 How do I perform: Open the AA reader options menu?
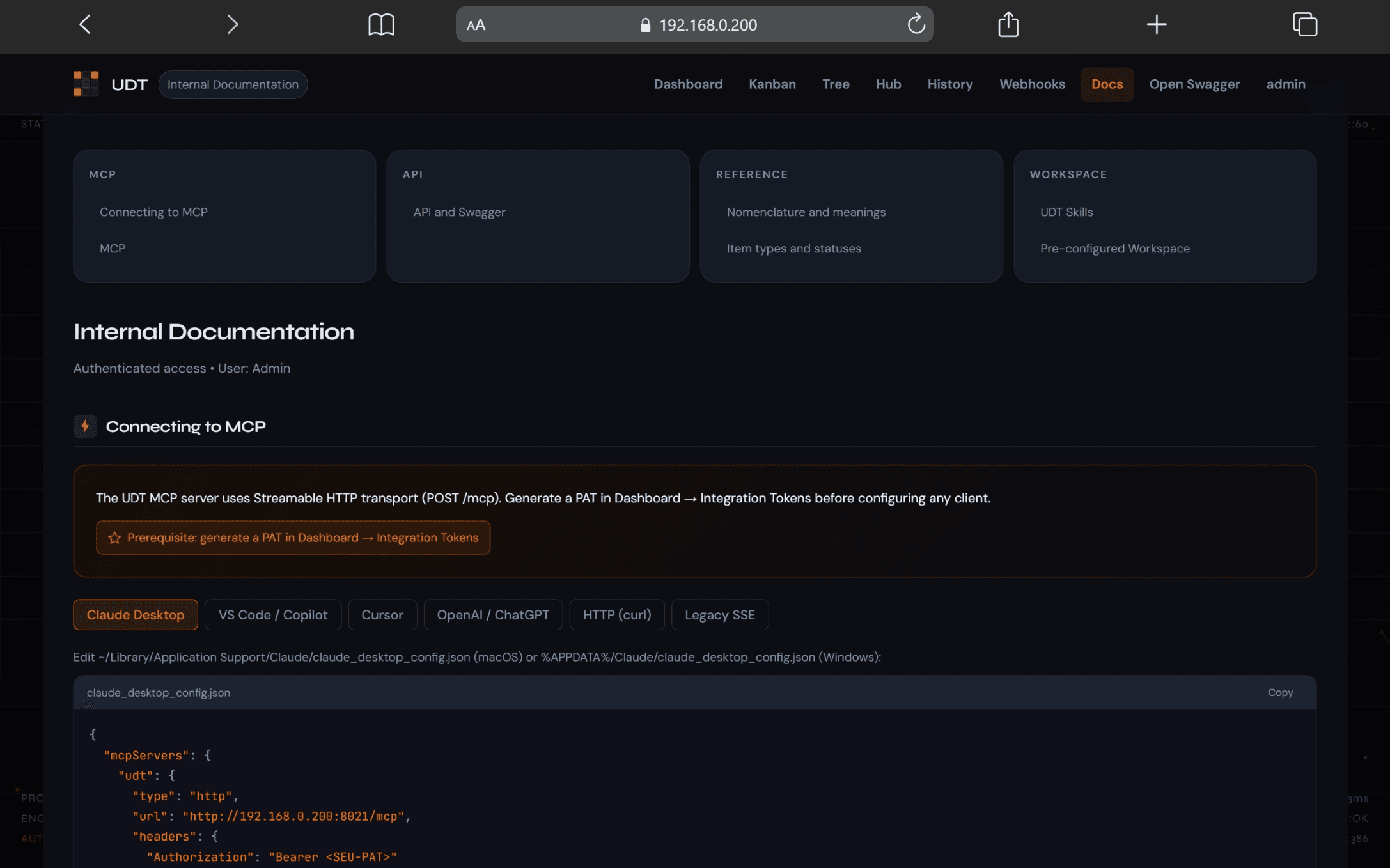pos(476,25)
